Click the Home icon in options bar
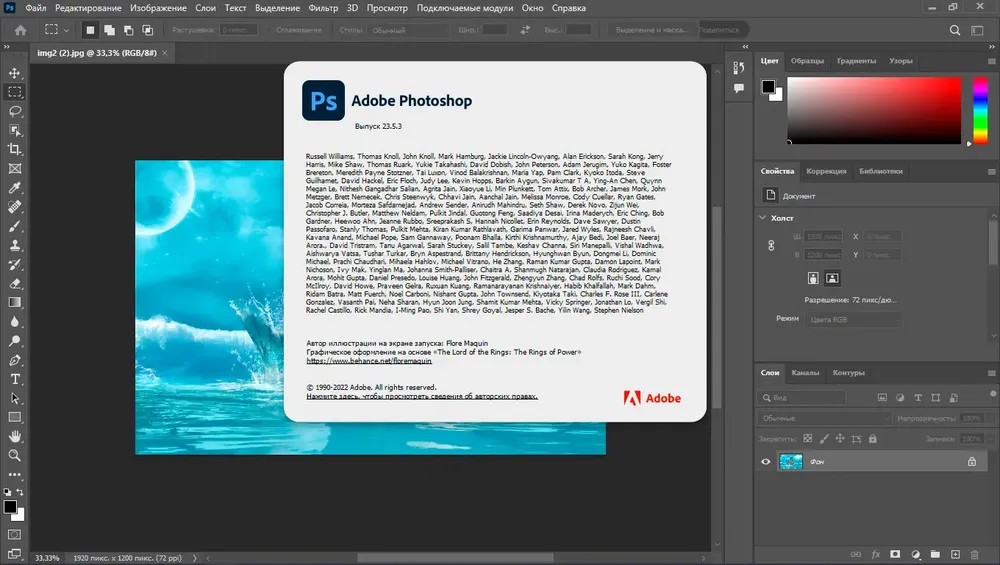Screen dimensions: 1000x565 20,30
